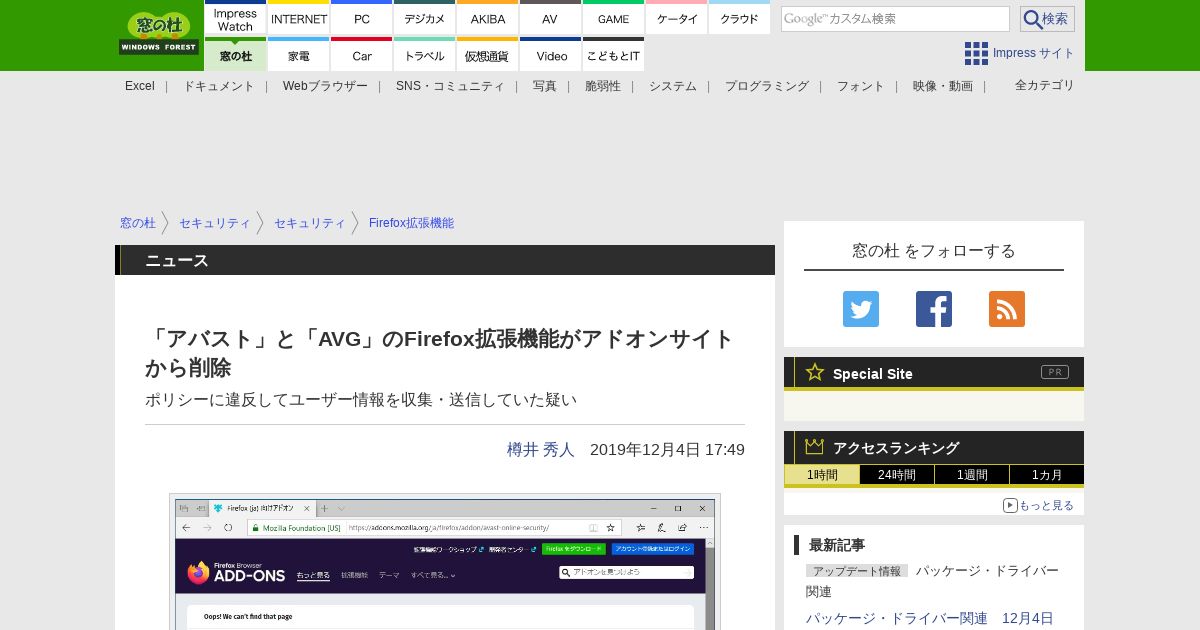Follow 窓の杜 on Twitter

pos(861,309)
